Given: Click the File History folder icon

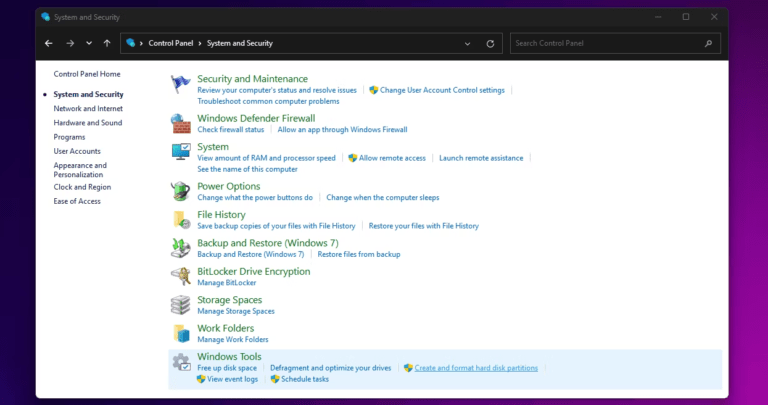Looking at the screenshot, I should (x=180, y=220).
